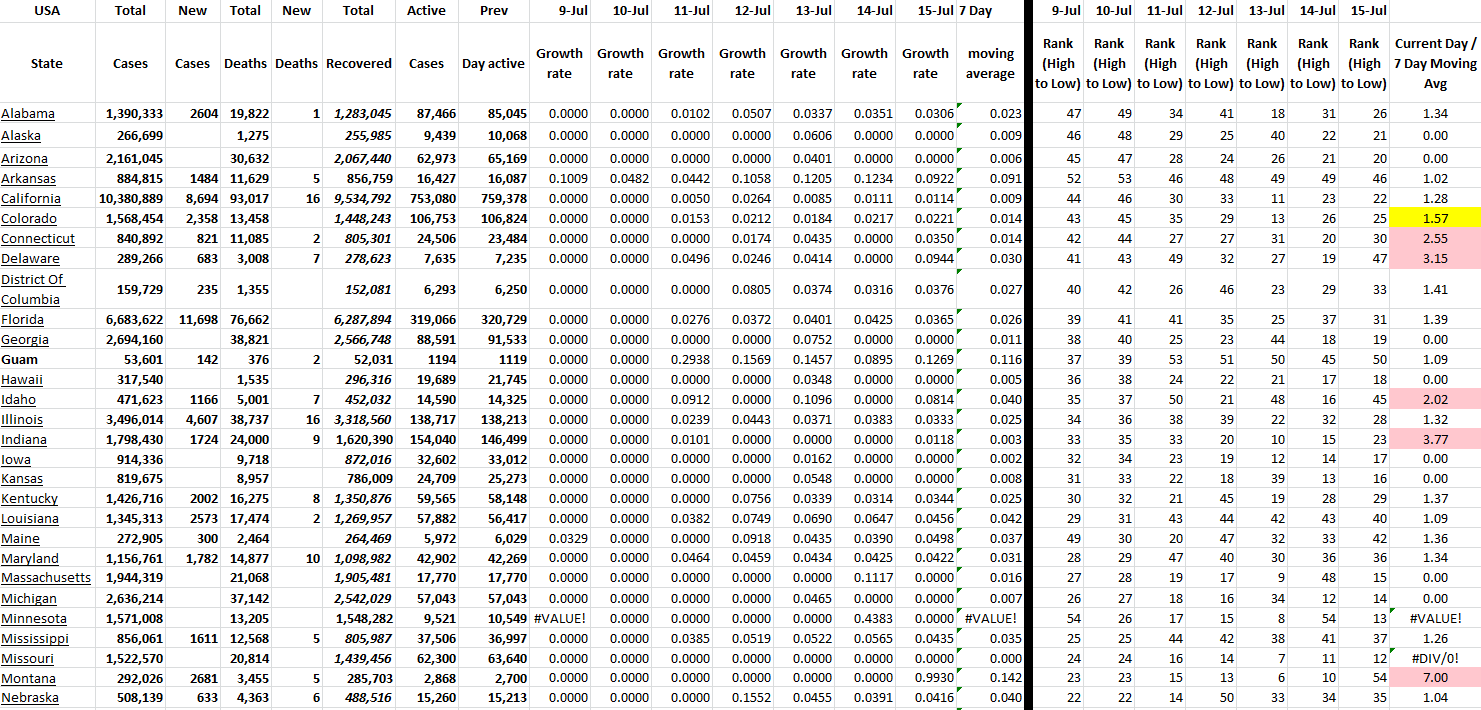1481x710 pixels.
Task: Click the Montana state link
Action: [x=28, y=678]
